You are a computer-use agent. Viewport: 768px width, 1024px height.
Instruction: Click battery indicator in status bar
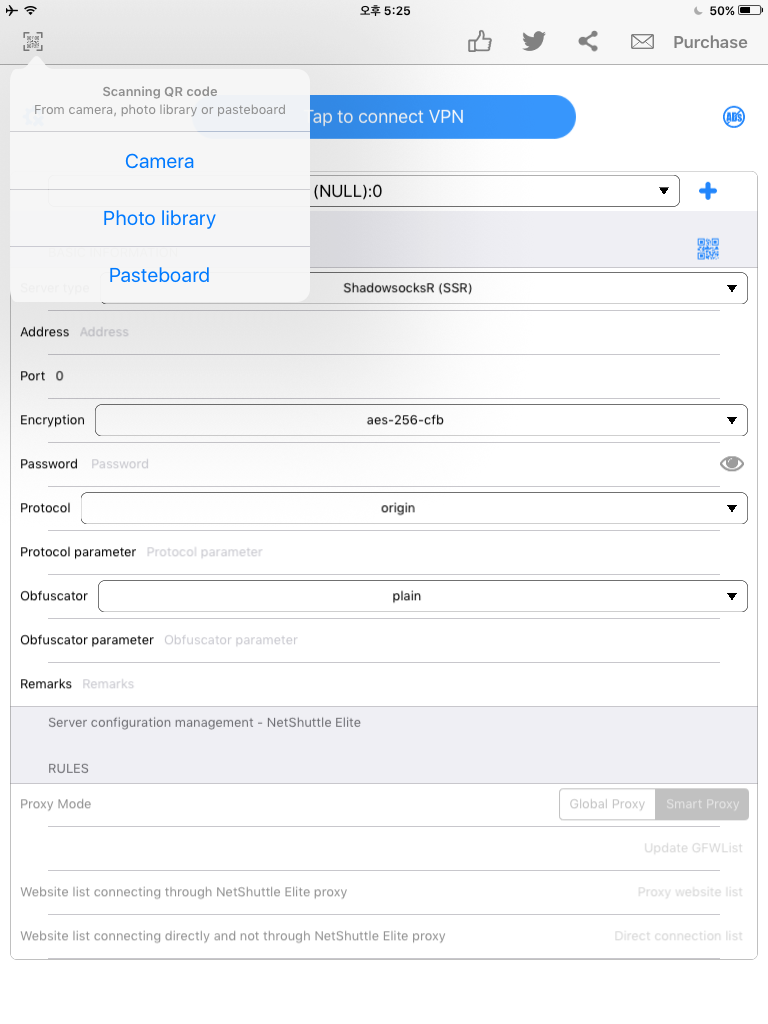[750, 10]
